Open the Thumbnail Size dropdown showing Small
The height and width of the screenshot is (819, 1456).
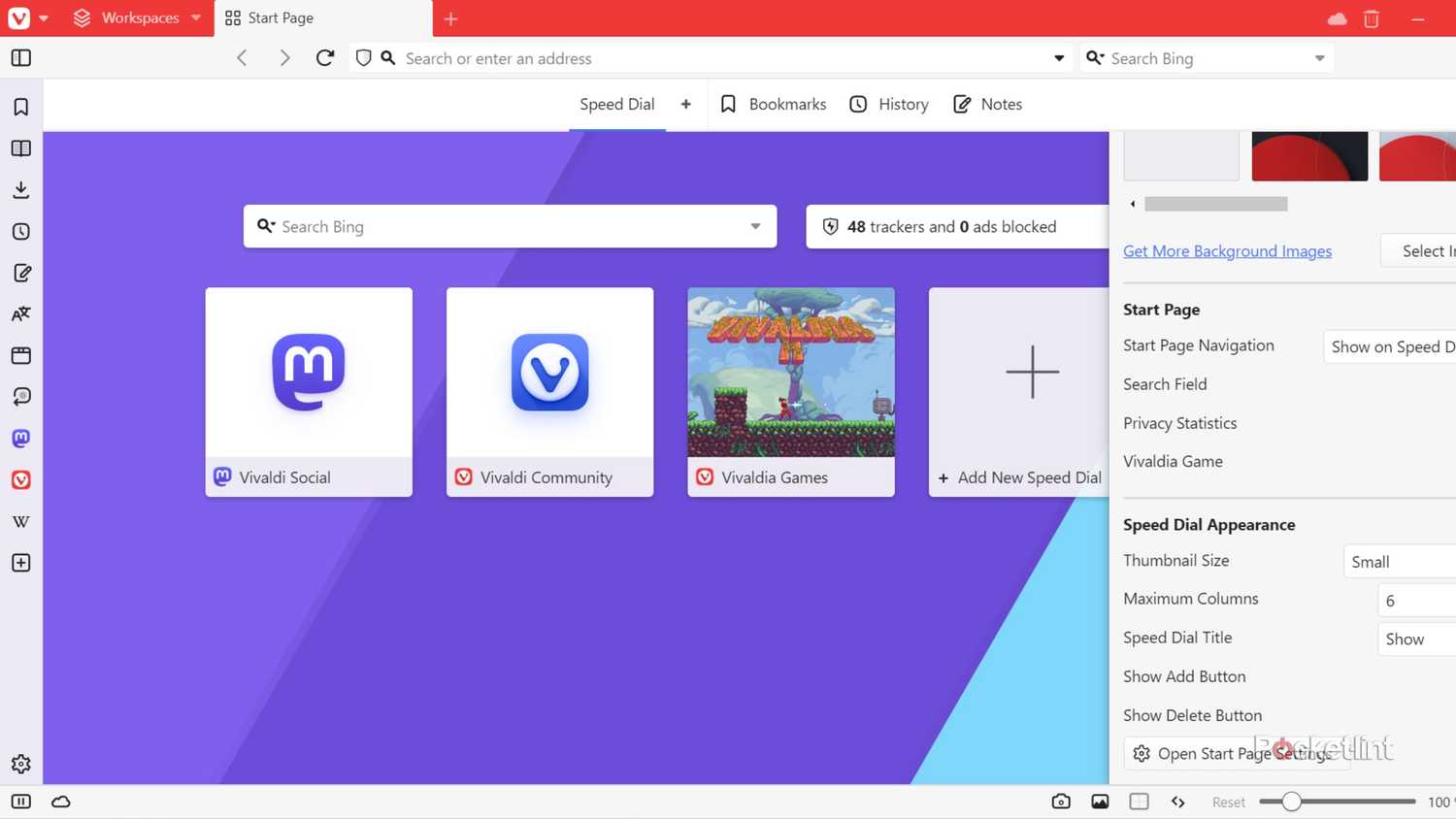pos(1398,562)
